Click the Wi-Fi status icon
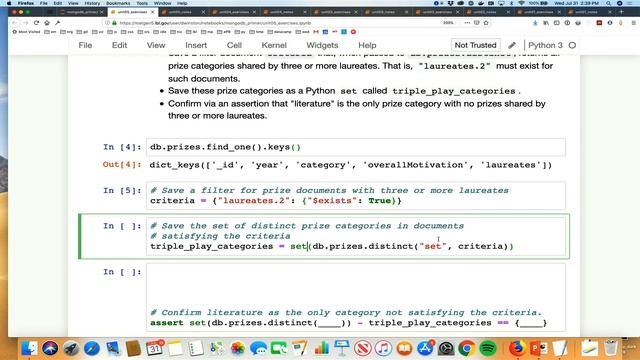This screenshot has height=360, width=640. pyautogui.click(x=521, y=3)
